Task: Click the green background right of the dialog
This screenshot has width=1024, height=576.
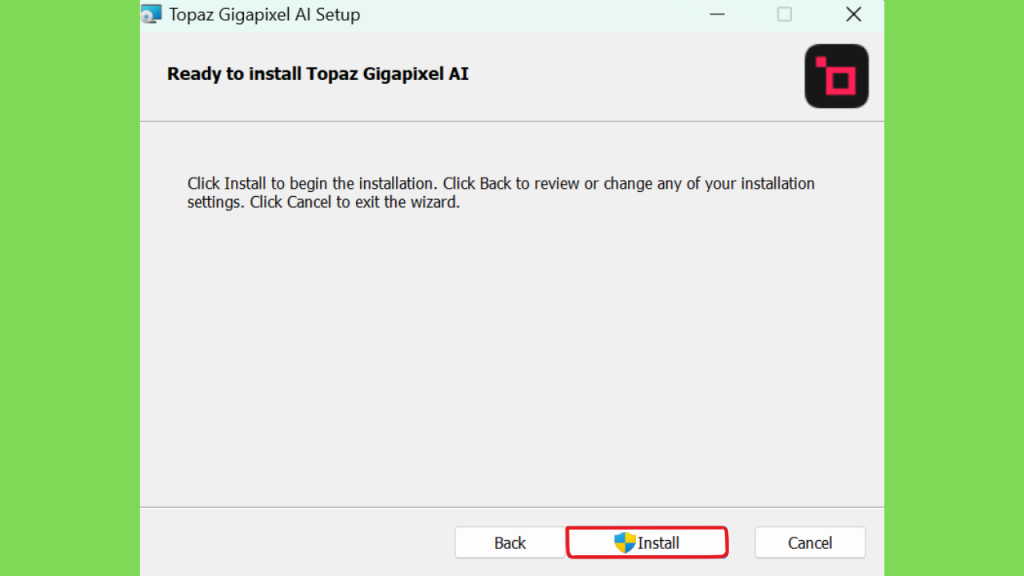Action: pos(954,288)
